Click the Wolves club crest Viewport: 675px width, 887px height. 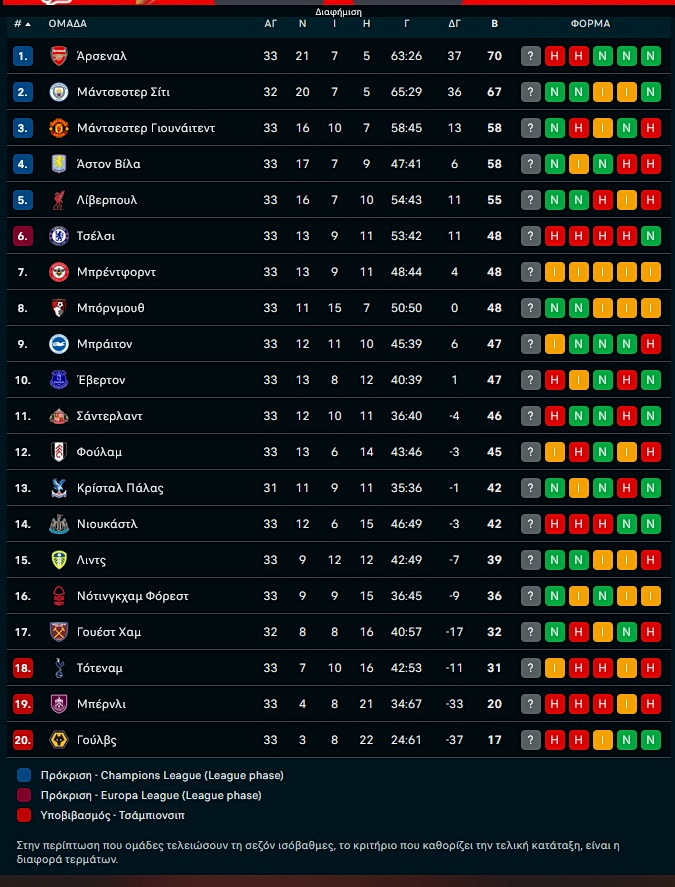point(58,740)
